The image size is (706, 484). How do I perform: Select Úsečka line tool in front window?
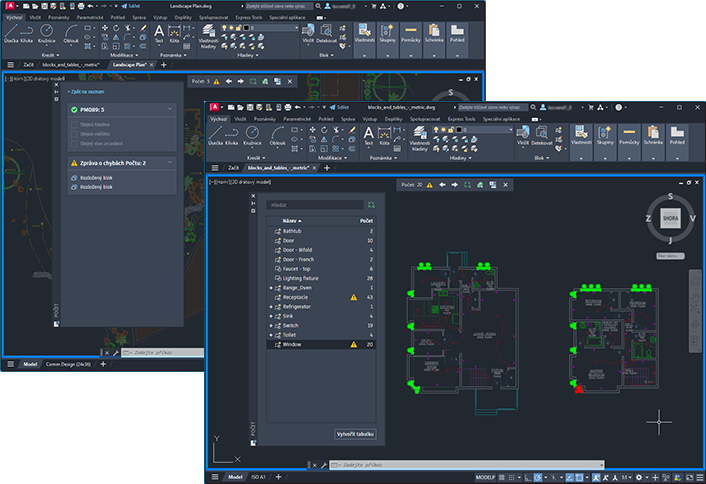(x=215, y=135)
